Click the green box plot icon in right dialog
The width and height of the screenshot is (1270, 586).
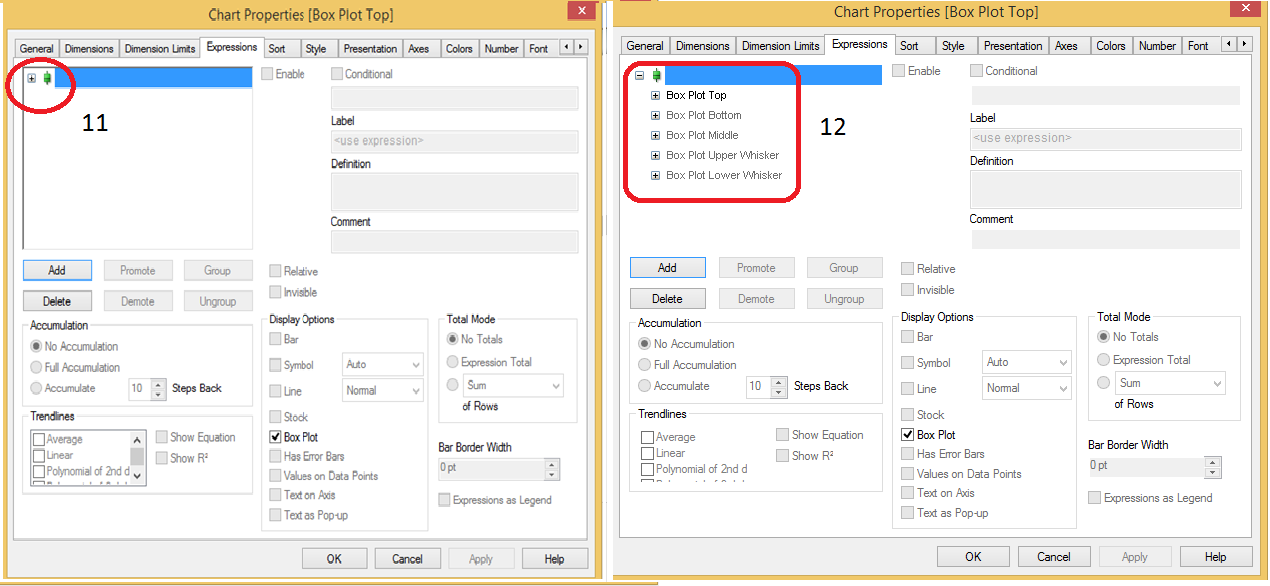pyautogui.click(x=656, y=75)
